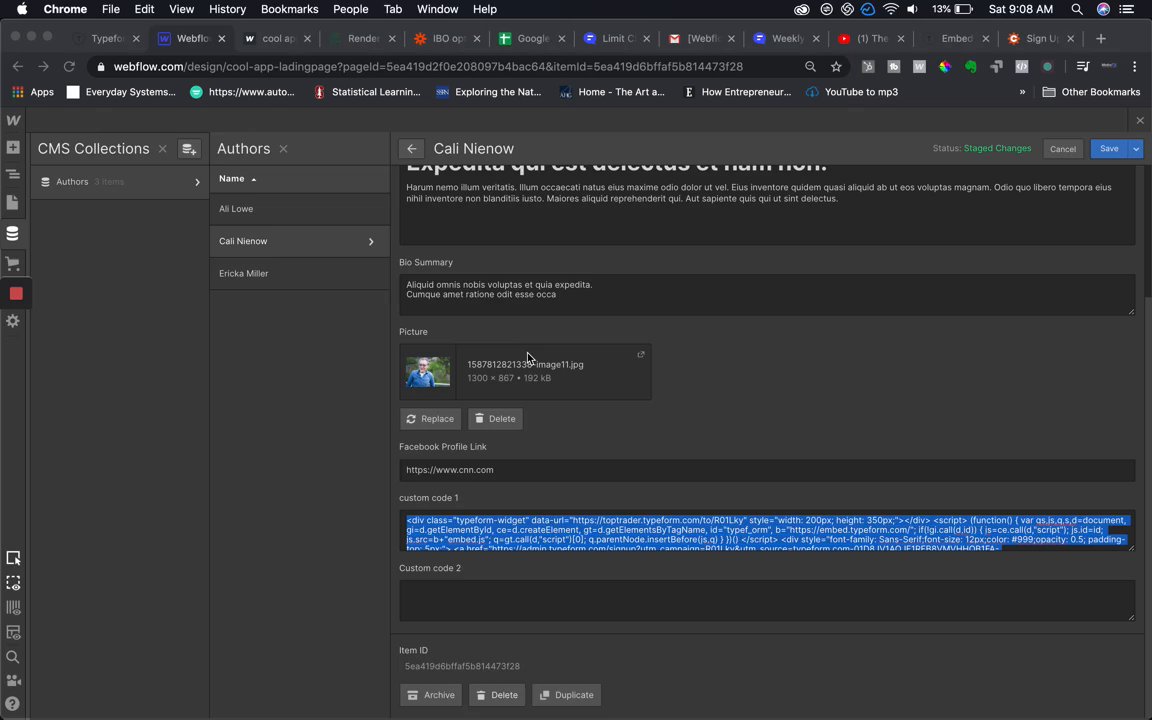Viewport: 1152px width, 720px height.
Task: Open a new Chrome tab
Action: 1101,38
